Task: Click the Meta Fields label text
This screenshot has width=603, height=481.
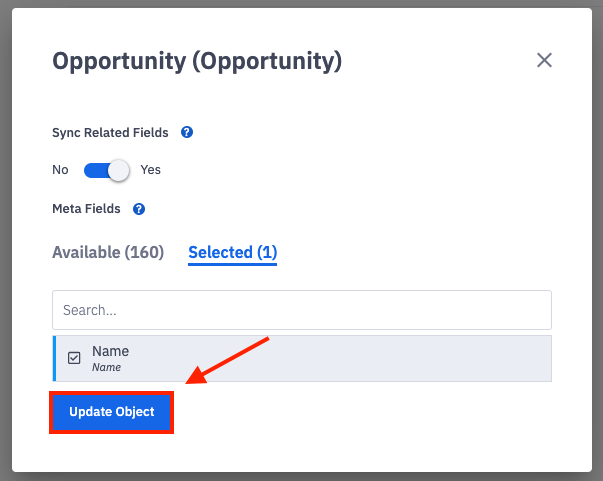Action: pos(86,209)
